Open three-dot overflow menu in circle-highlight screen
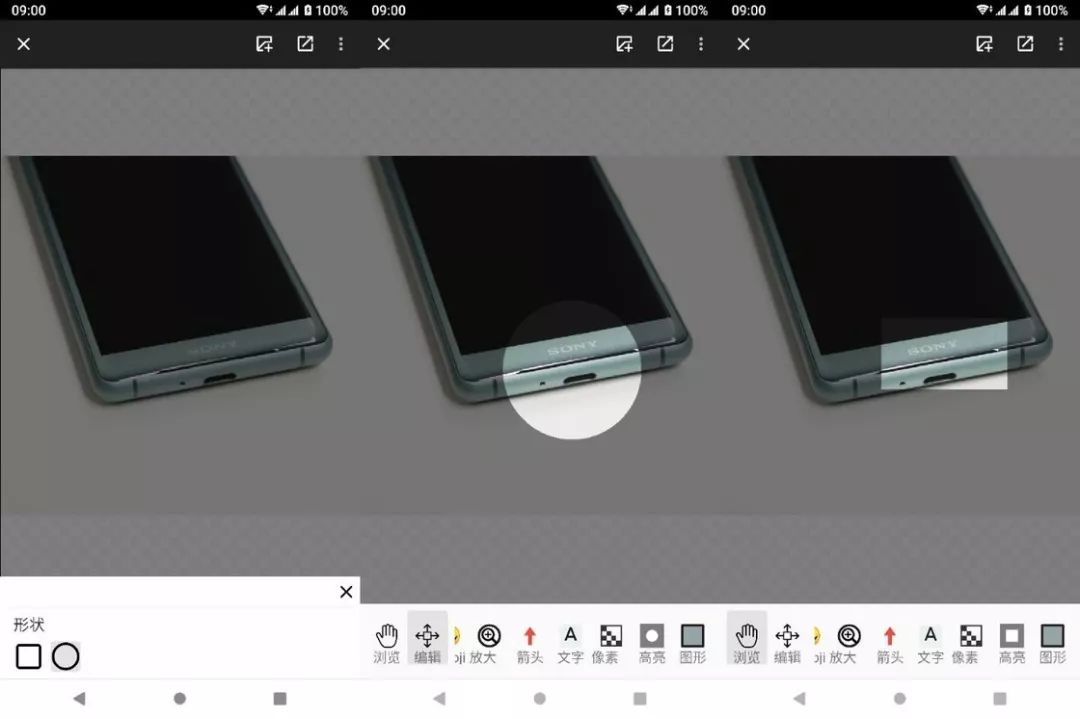This screenshot has height=719, width=1080. pyautogui.click(x=701, y=44)
